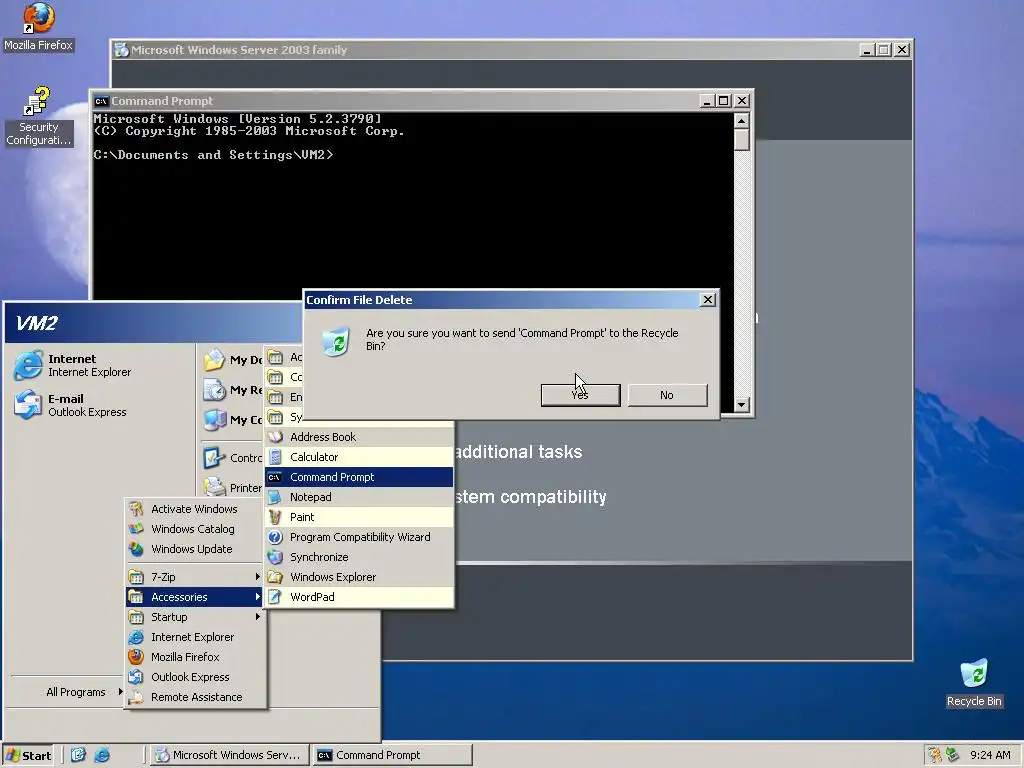Select Command Prompt in the Accessories menu
This screenshot has width=1024, height=768.
click(359, 477)
